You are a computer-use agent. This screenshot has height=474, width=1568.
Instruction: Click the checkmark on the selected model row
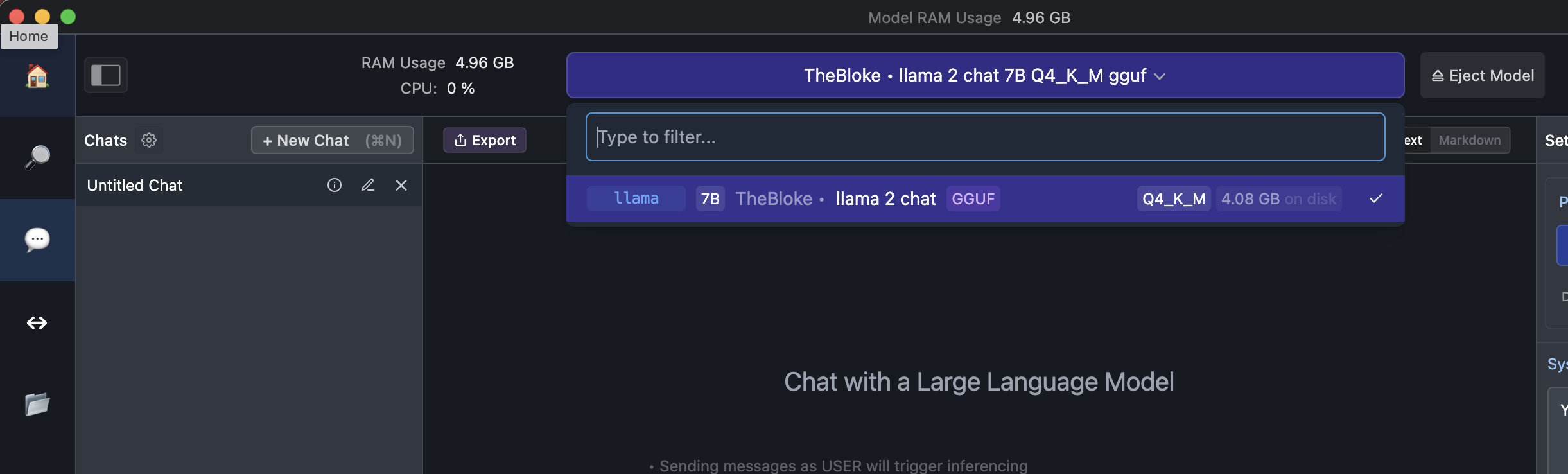[1376, 198]
